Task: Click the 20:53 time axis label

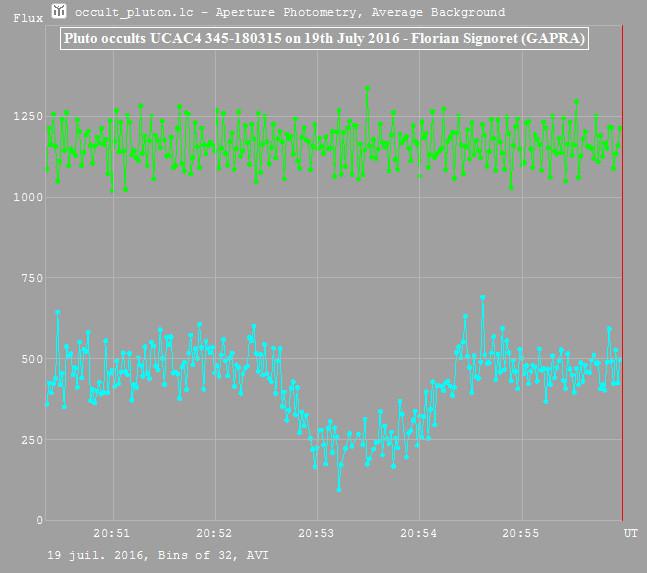Action: (x=316, y=533)
